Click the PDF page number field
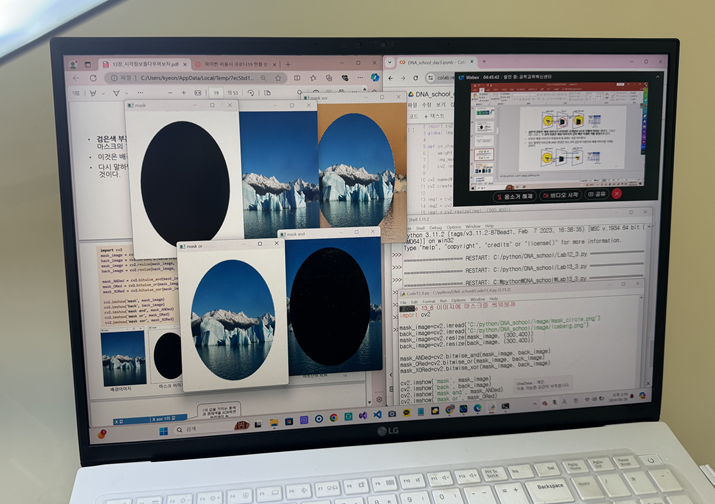The height and width of the screenshot is (504, 715). pos(217,93)
